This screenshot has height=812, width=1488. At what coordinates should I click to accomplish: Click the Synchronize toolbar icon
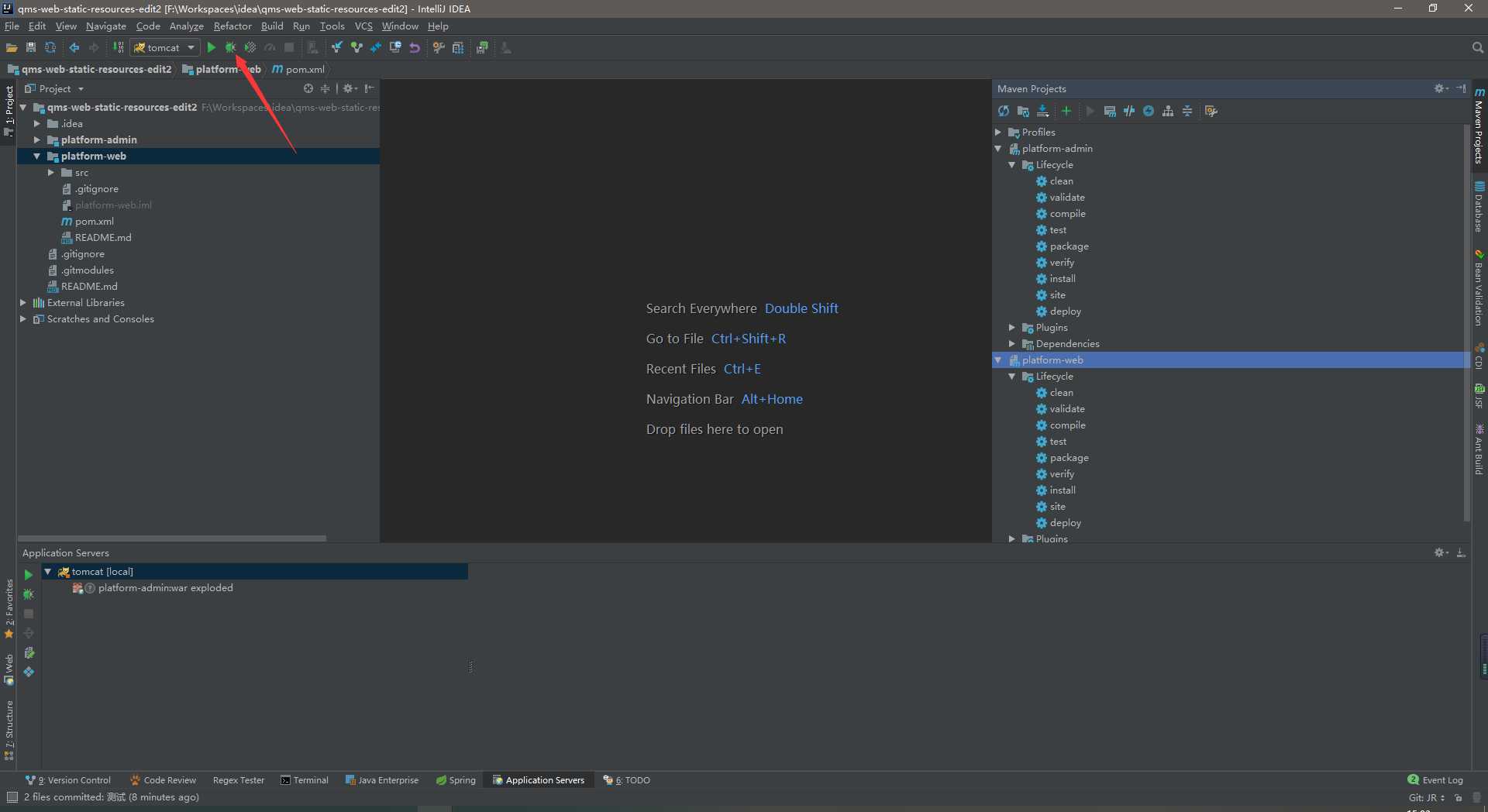[x=50, y=47]
